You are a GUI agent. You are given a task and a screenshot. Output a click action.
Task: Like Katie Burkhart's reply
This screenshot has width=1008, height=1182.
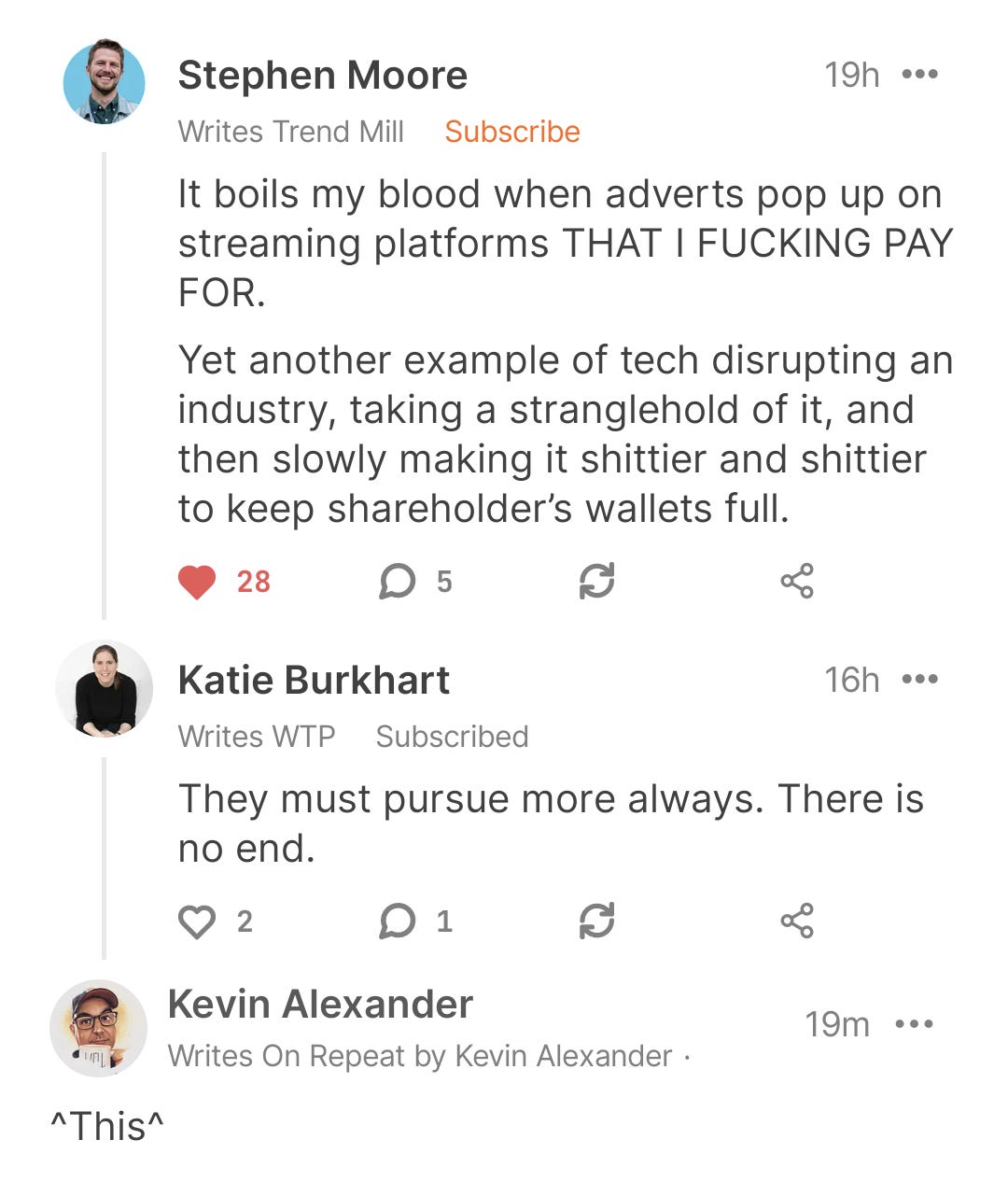pyautogui.click(x=197, y=922)
